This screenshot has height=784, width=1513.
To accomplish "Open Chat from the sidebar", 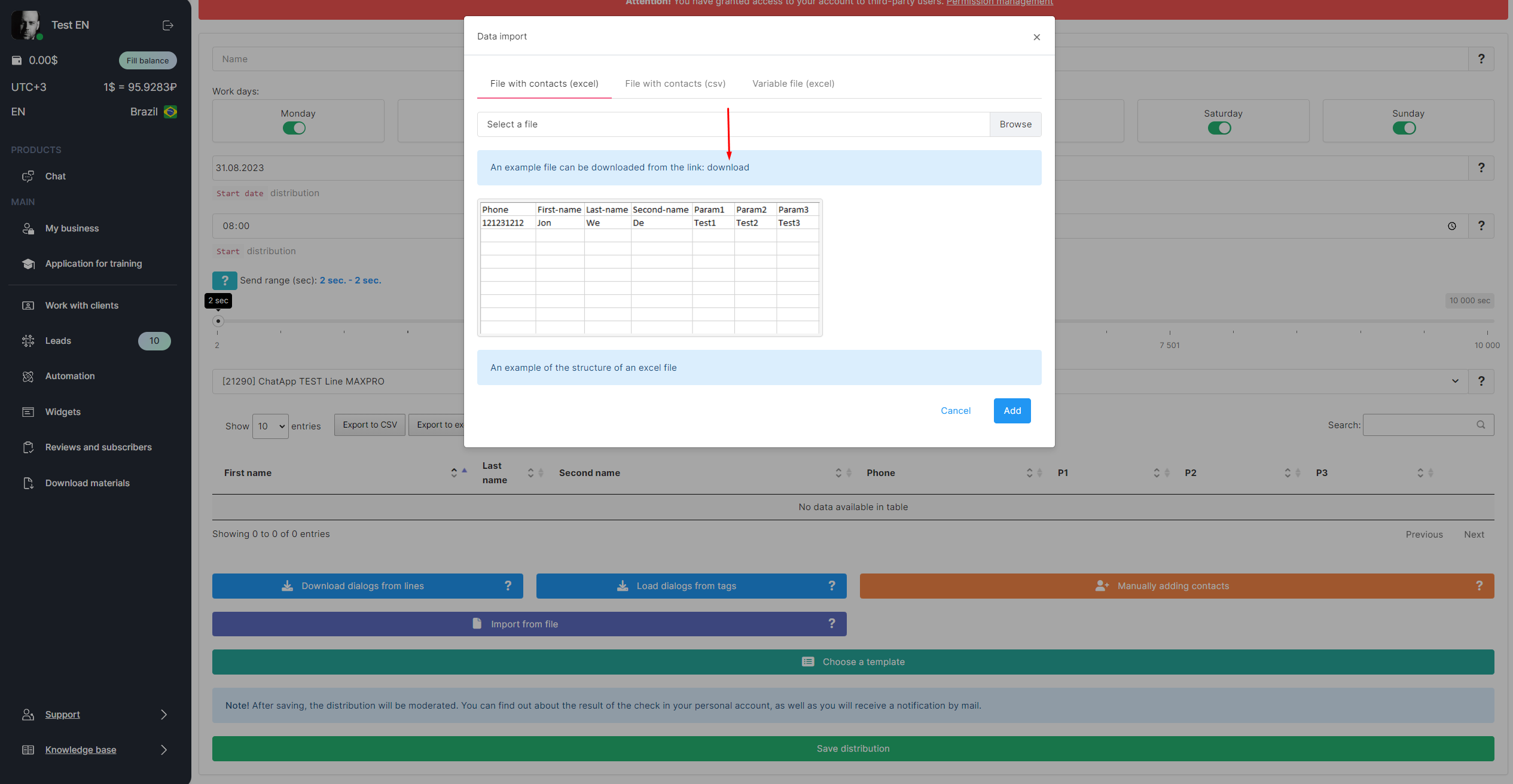I will tap(55, 176).
